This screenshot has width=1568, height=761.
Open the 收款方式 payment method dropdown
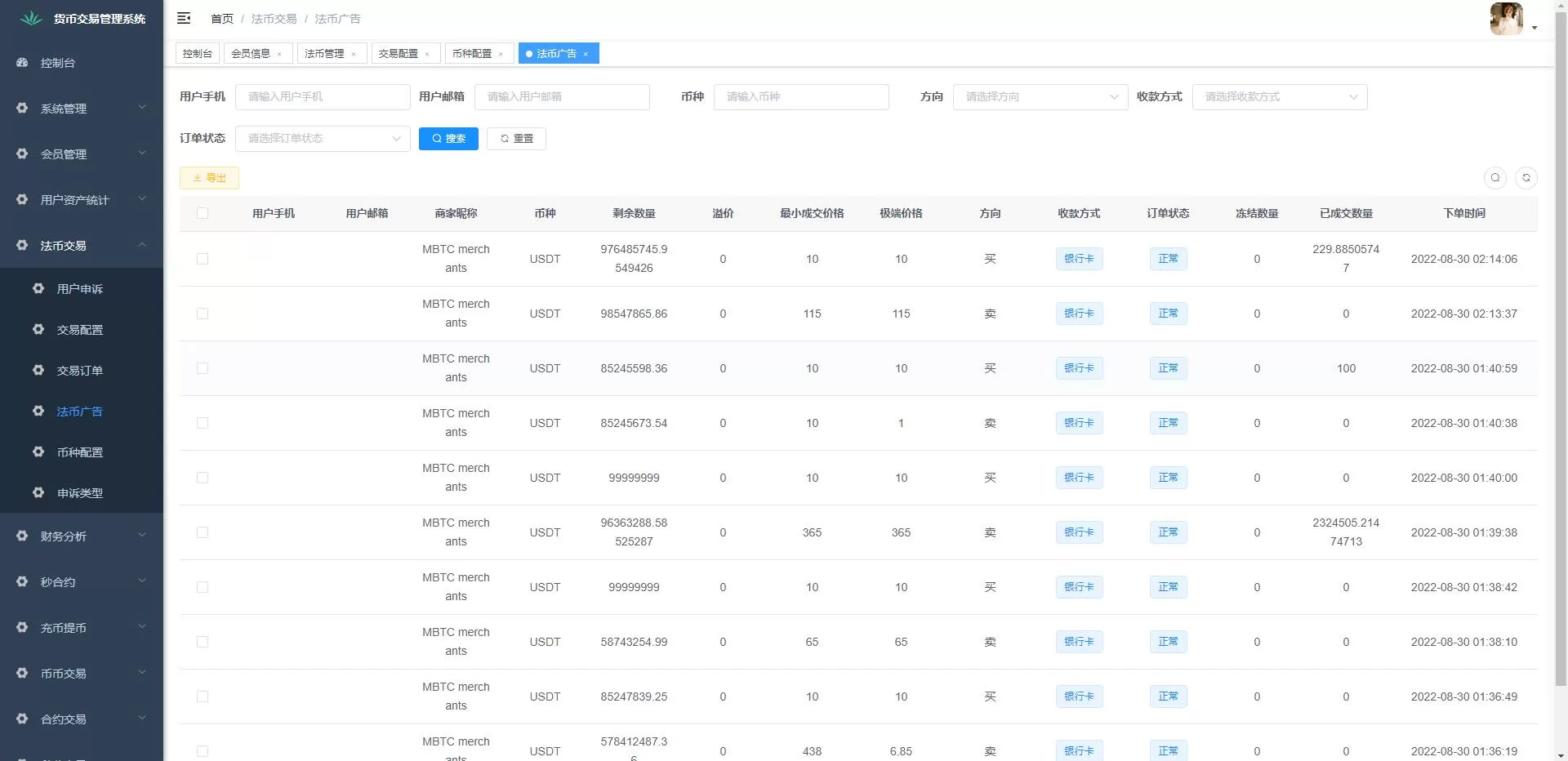tap(1279, 97)
